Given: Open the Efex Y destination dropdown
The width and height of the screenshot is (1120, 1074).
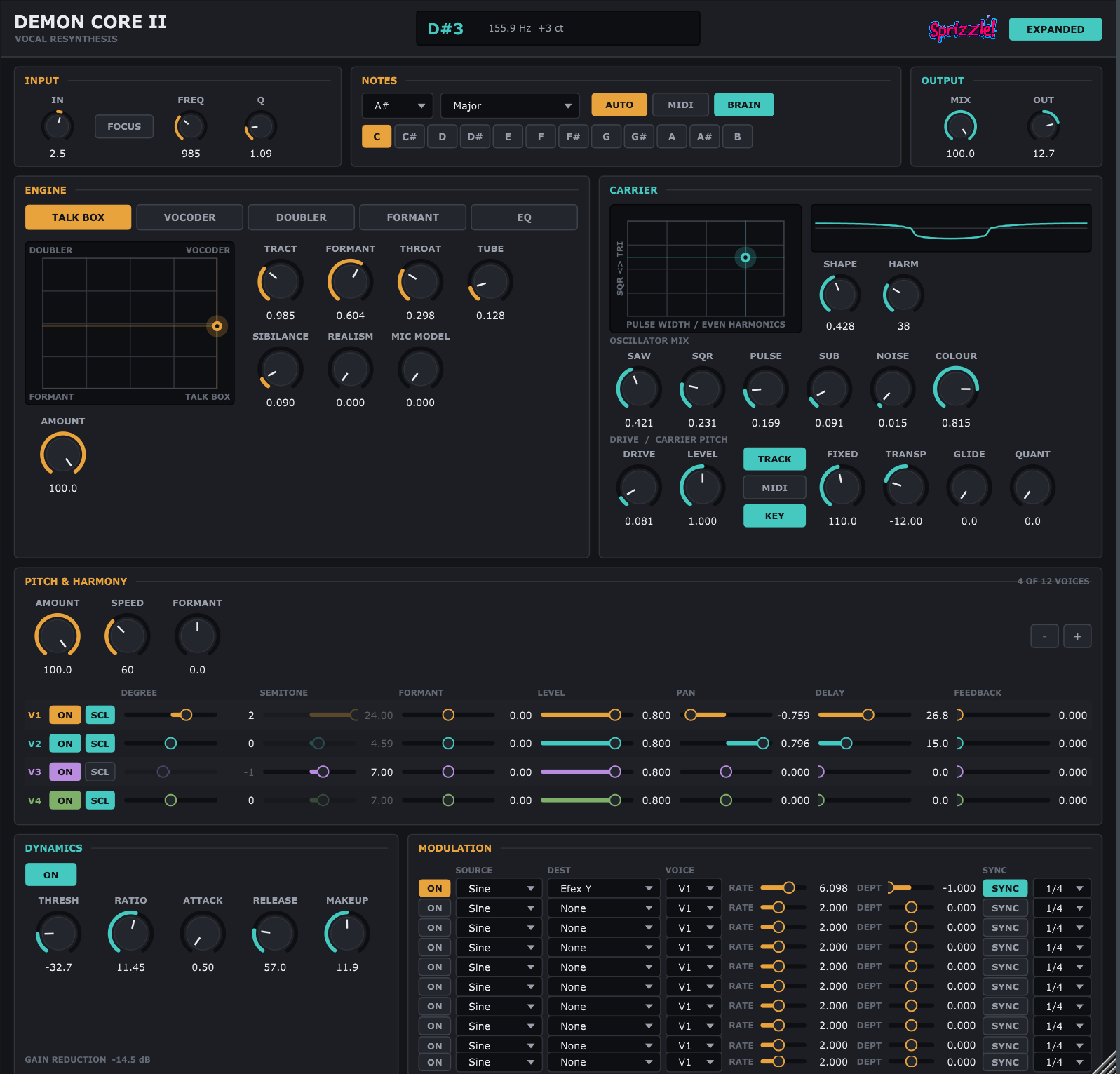Looking at the screenshot, I should (605, 888).
